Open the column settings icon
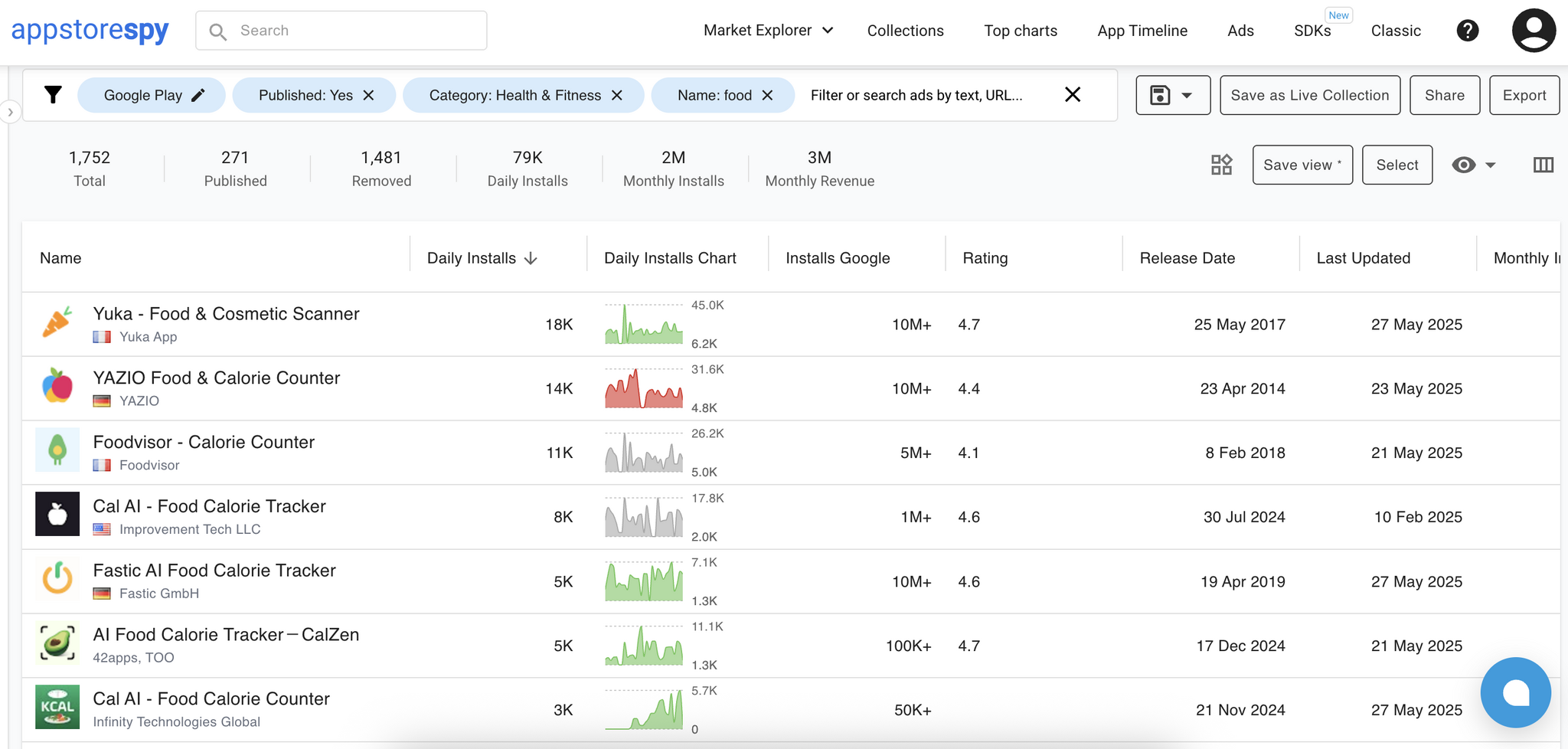Image resolution: width=1568 pixels, height=749 pixels. pos(1543,165)
